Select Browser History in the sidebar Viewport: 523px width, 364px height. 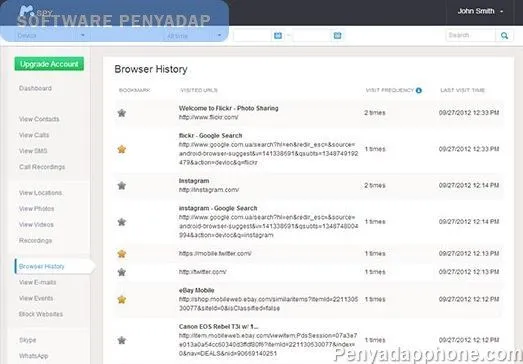coord(42,267)
